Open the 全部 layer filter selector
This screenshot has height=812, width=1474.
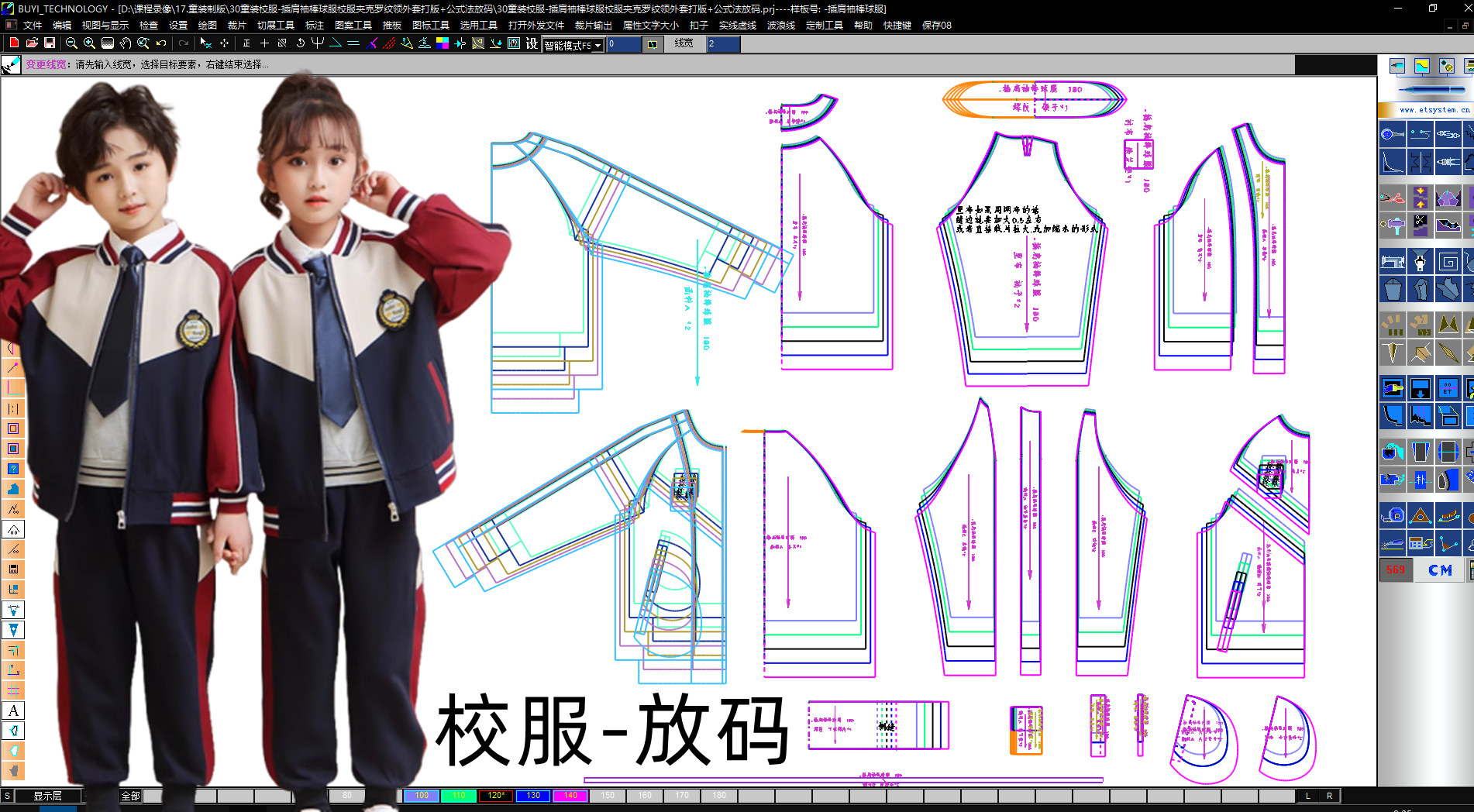[130, 795]
